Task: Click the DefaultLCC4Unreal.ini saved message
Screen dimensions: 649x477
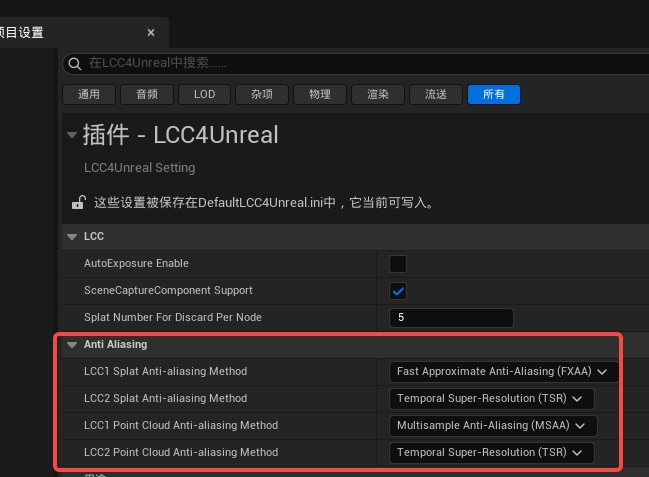Action: point(264,202)
